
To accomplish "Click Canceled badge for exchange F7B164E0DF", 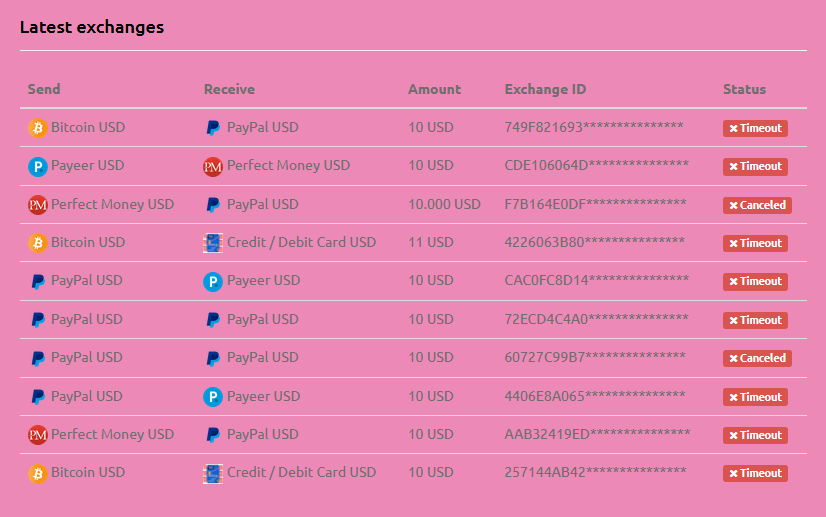I will click(757, 205).
